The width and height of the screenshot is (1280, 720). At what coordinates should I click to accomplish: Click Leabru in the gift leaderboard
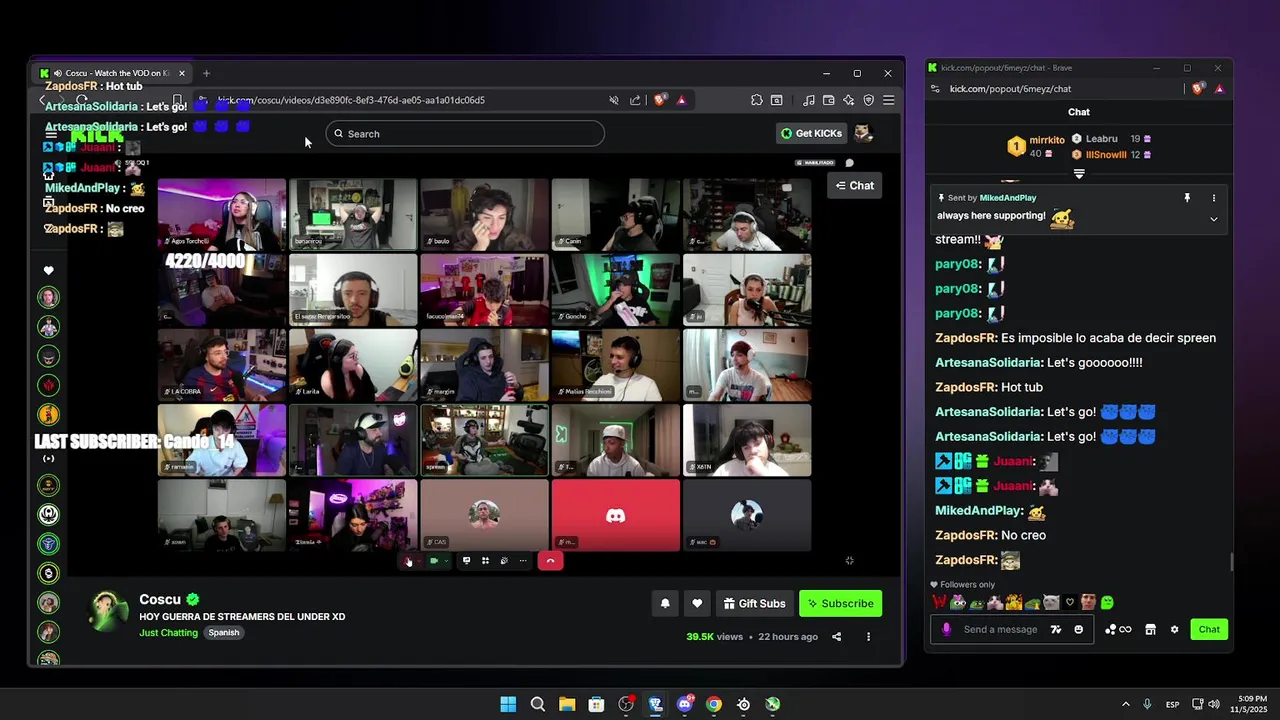click(x=1101, y=139)
